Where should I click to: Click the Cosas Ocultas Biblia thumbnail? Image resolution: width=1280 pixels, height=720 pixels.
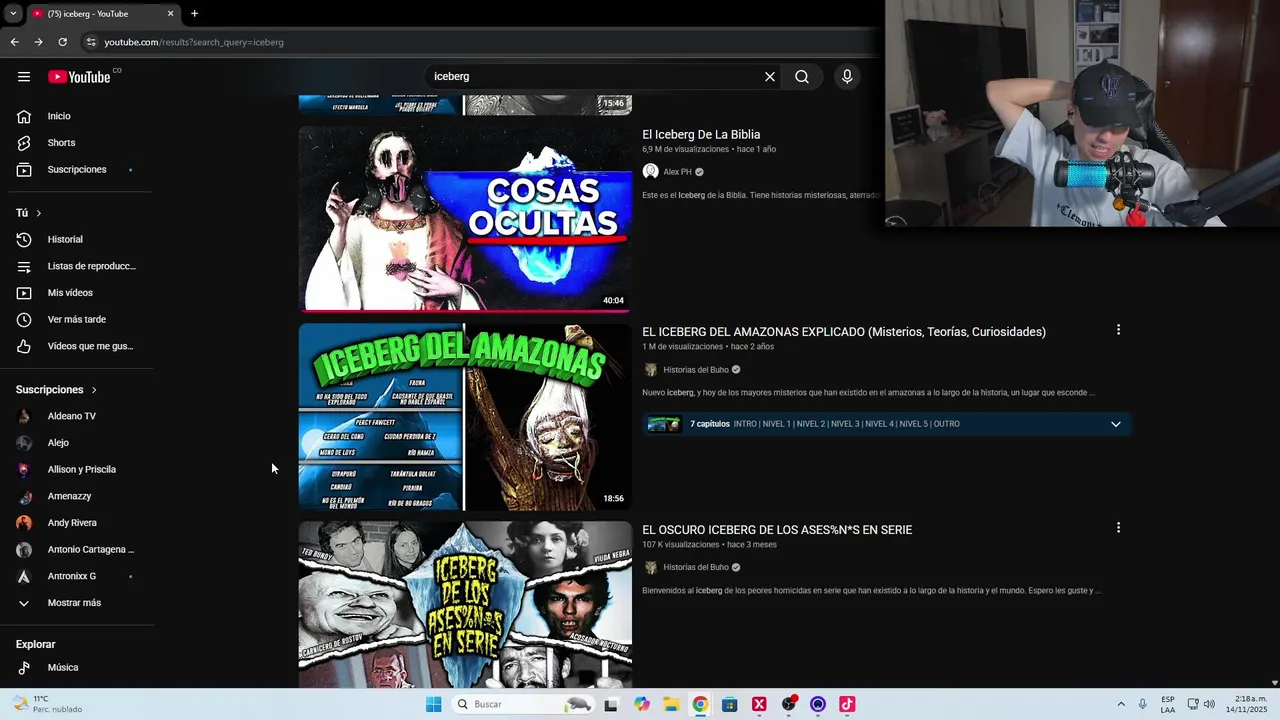click(465, 219)
